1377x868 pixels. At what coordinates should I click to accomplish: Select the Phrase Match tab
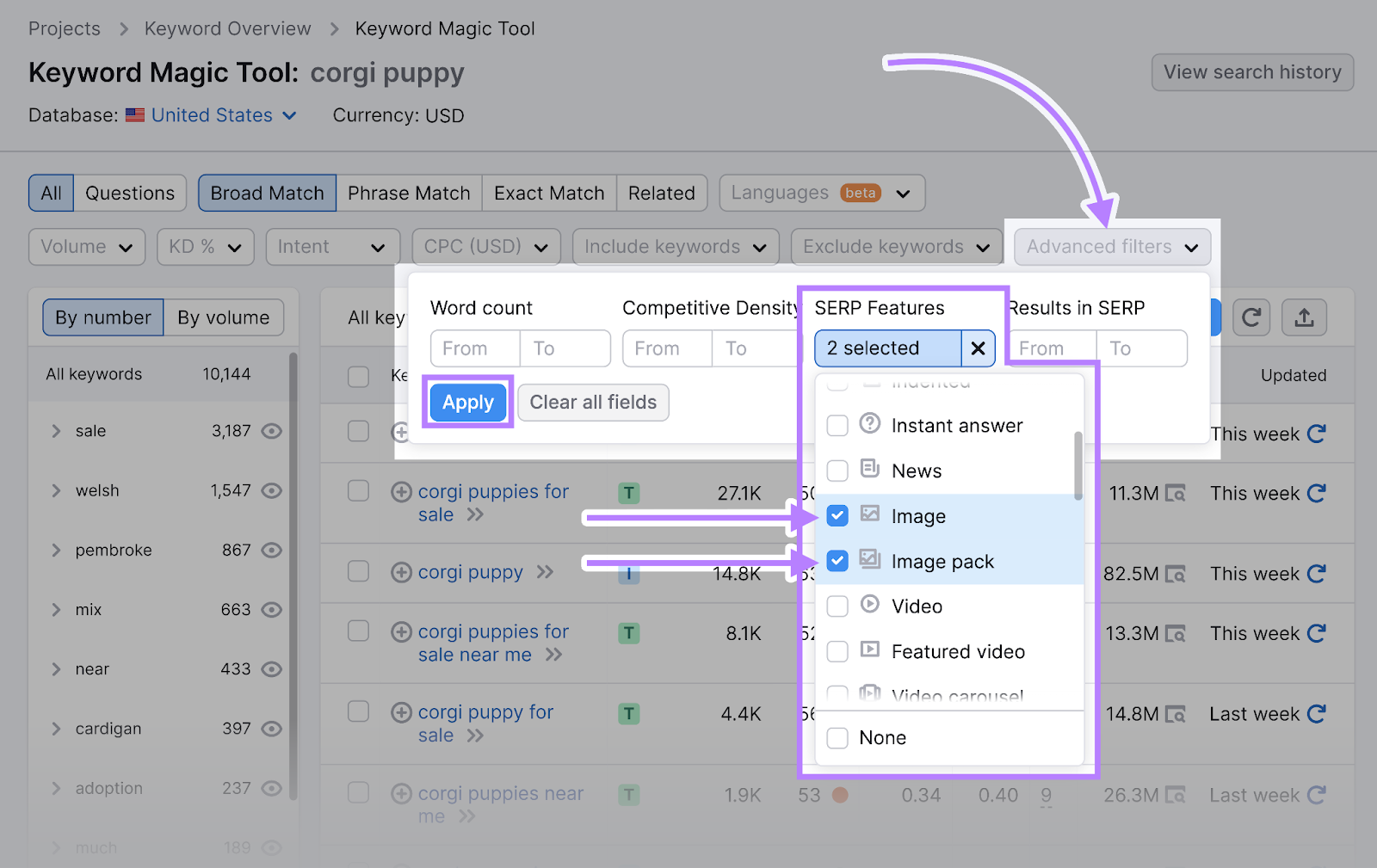(x=409, y=193)
